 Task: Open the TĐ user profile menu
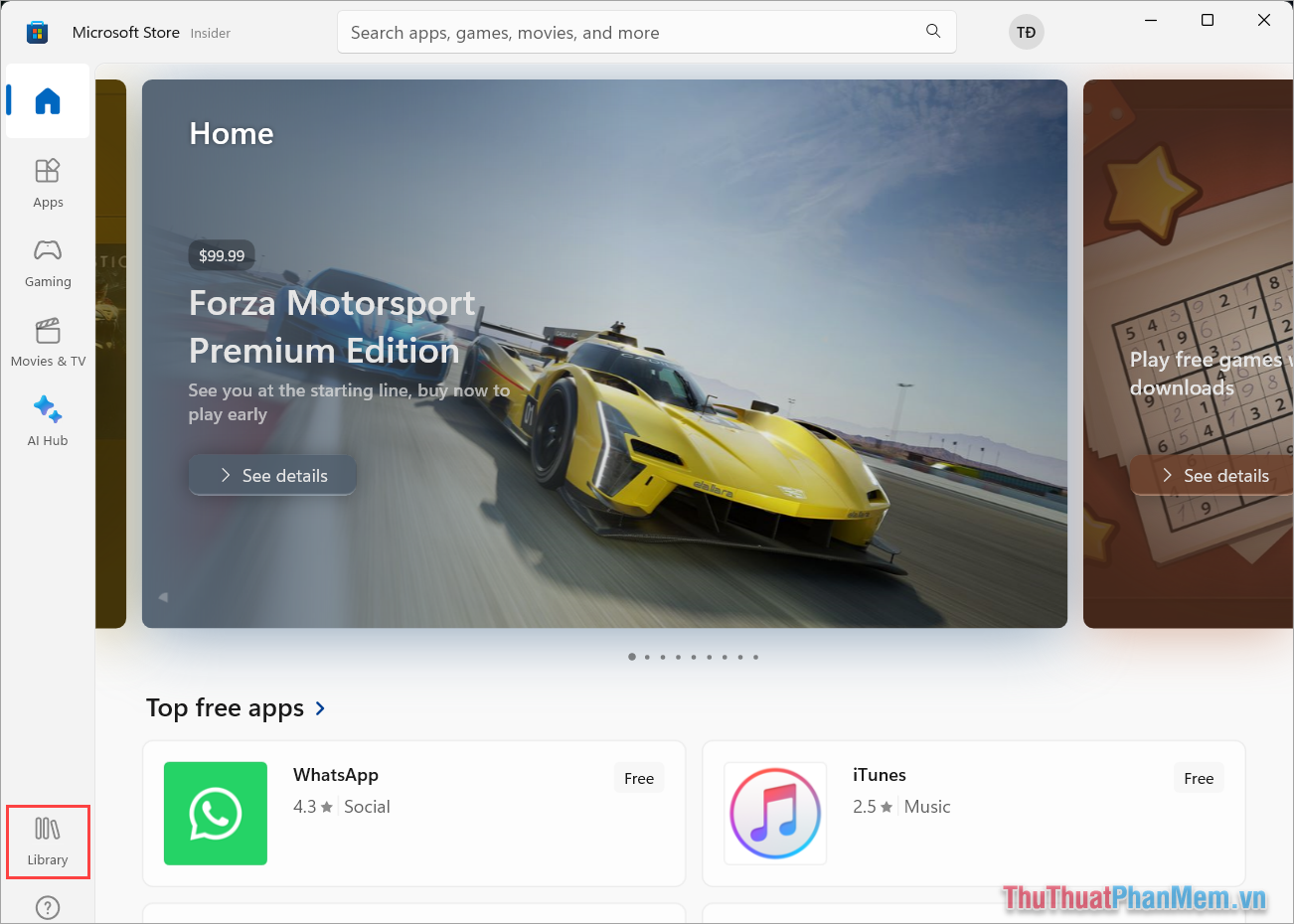click(x=1026, y=33)
